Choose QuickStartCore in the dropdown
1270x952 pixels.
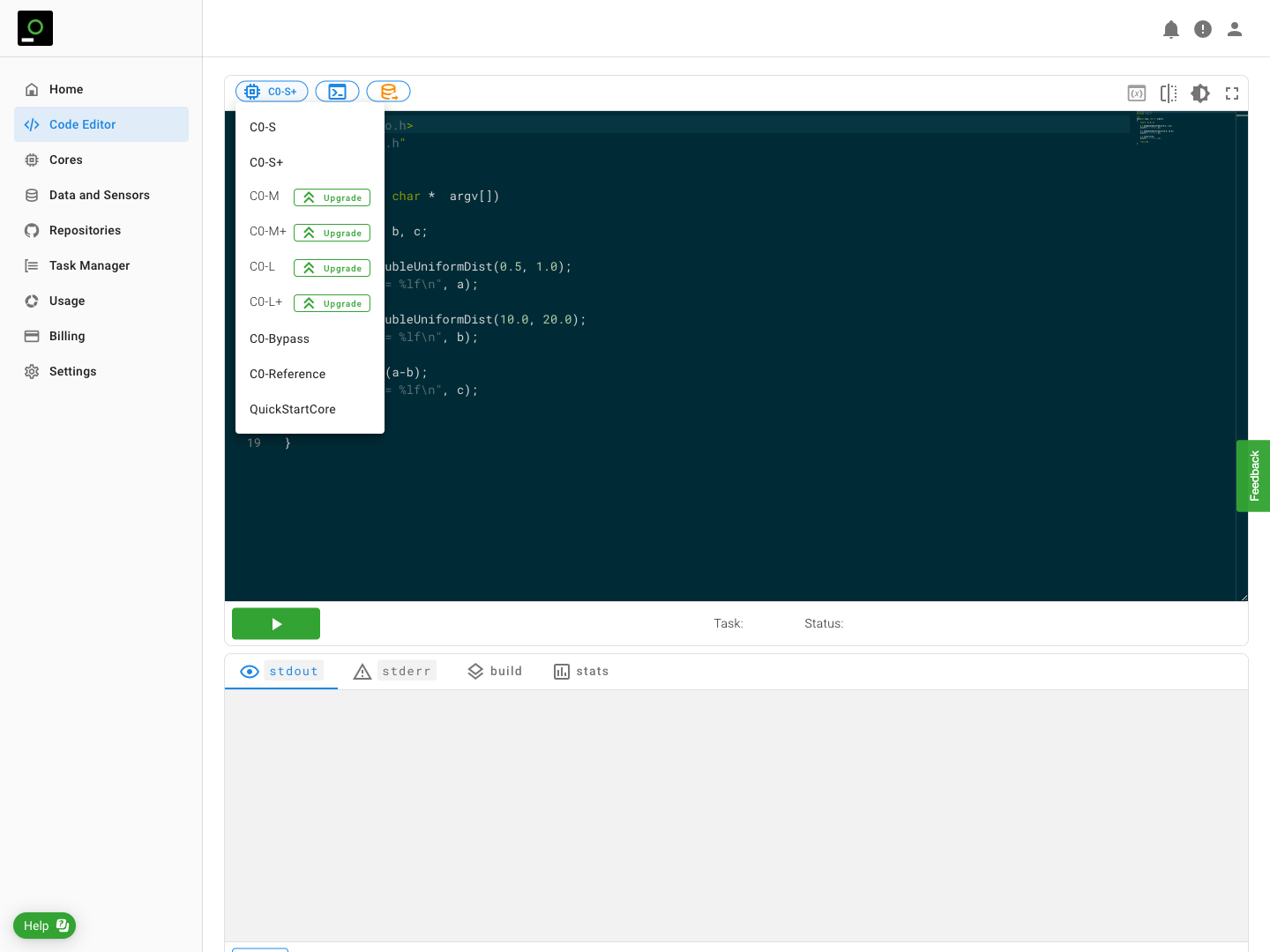point(293,409)
